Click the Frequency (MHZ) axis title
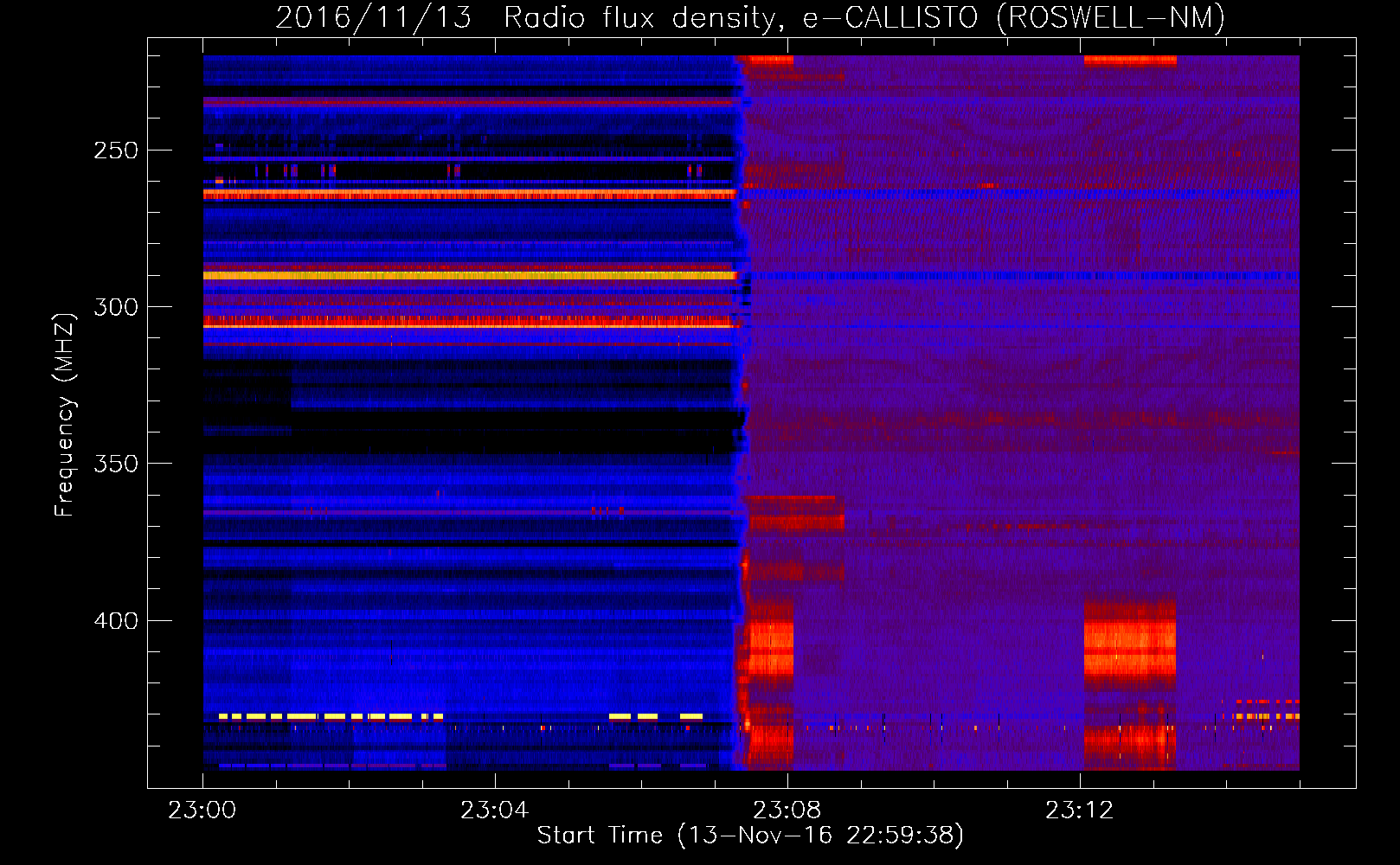 pyautogui.click(x=65, y=414)
